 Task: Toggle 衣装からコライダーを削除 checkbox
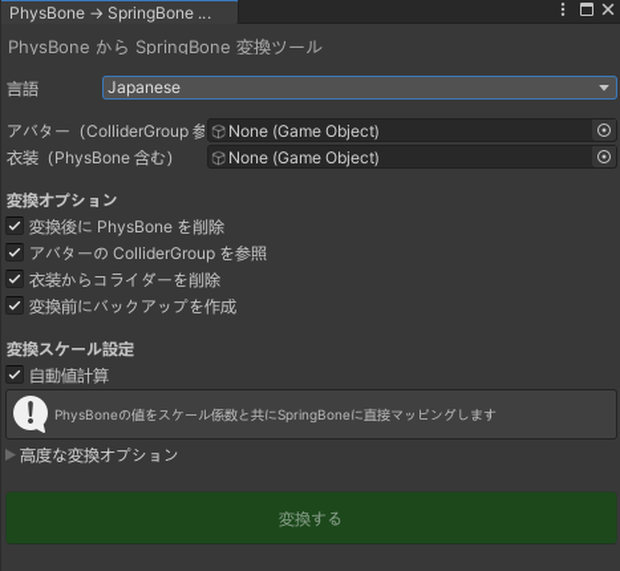pos(15,280)
